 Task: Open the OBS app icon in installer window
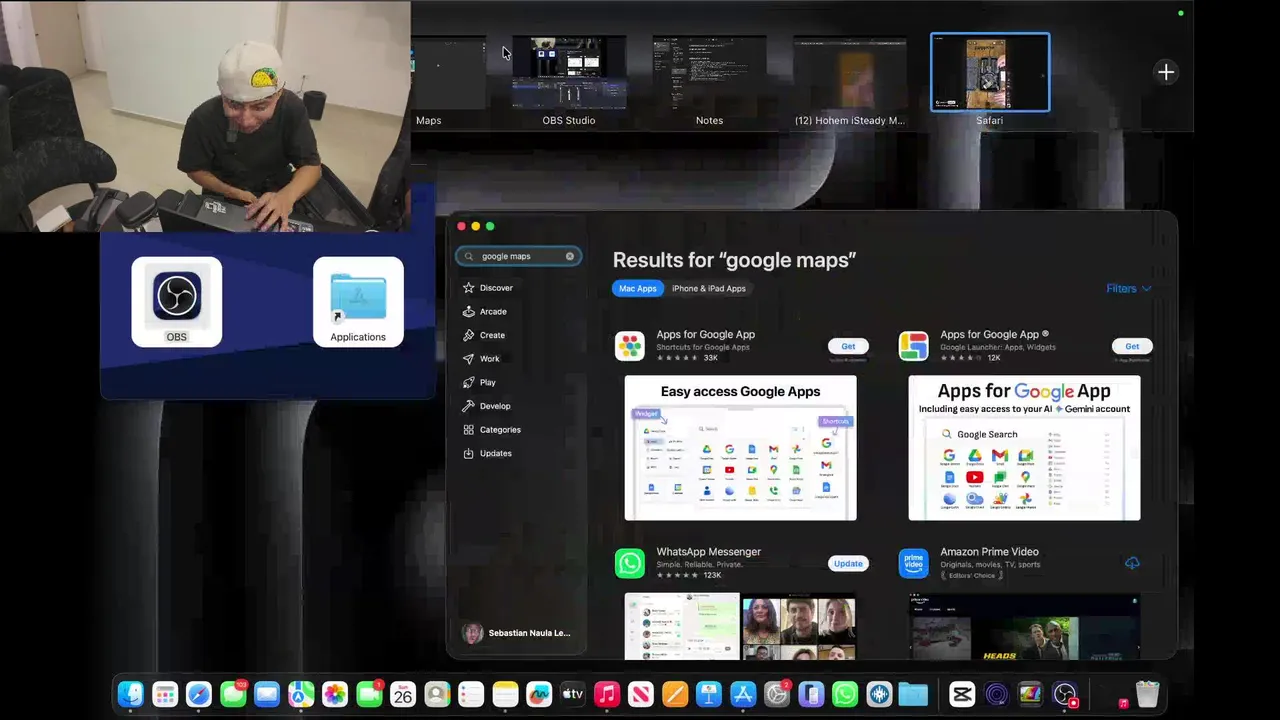point(177,302)
